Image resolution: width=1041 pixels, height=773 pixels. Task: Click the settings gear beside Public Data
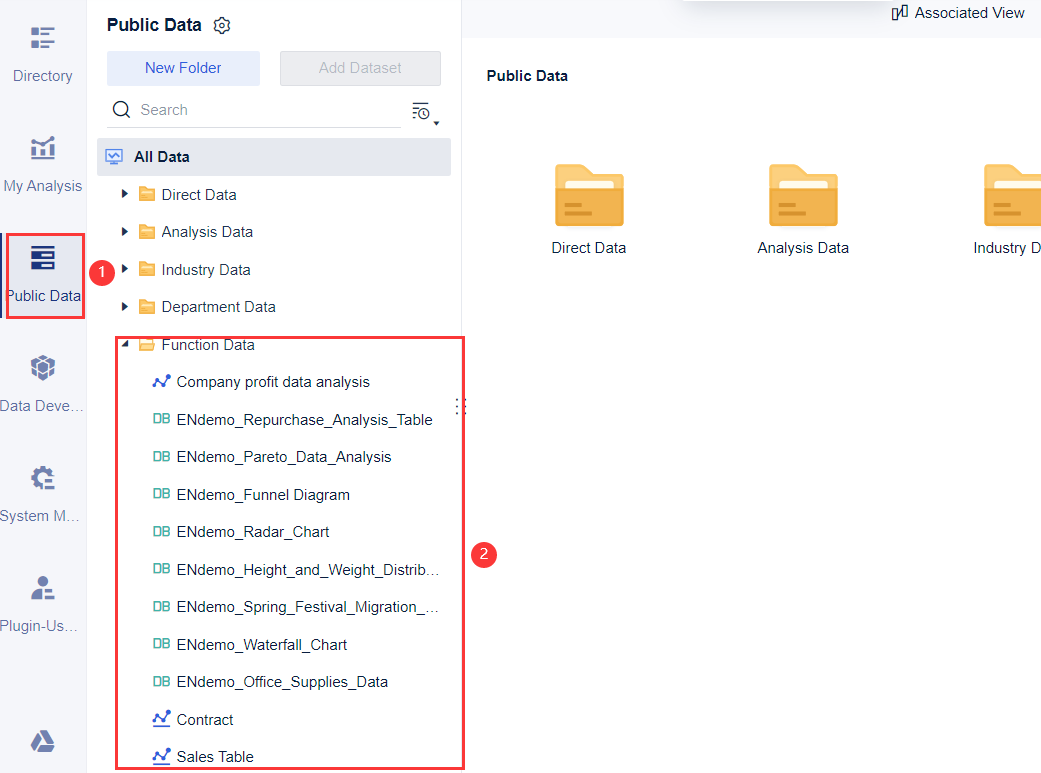coord(221,25)
